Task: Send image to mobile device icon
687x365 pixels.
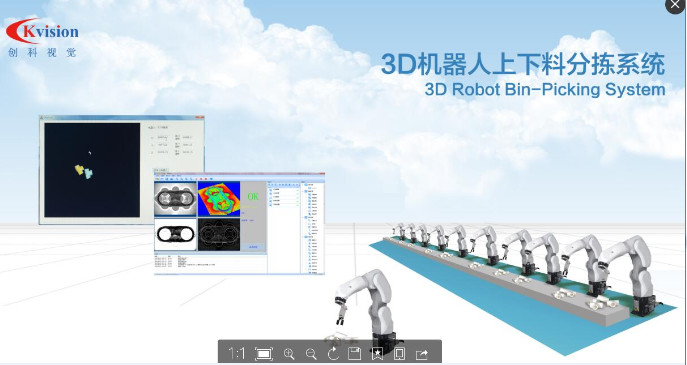Action: pyautogui.click(x=399, y=353)
